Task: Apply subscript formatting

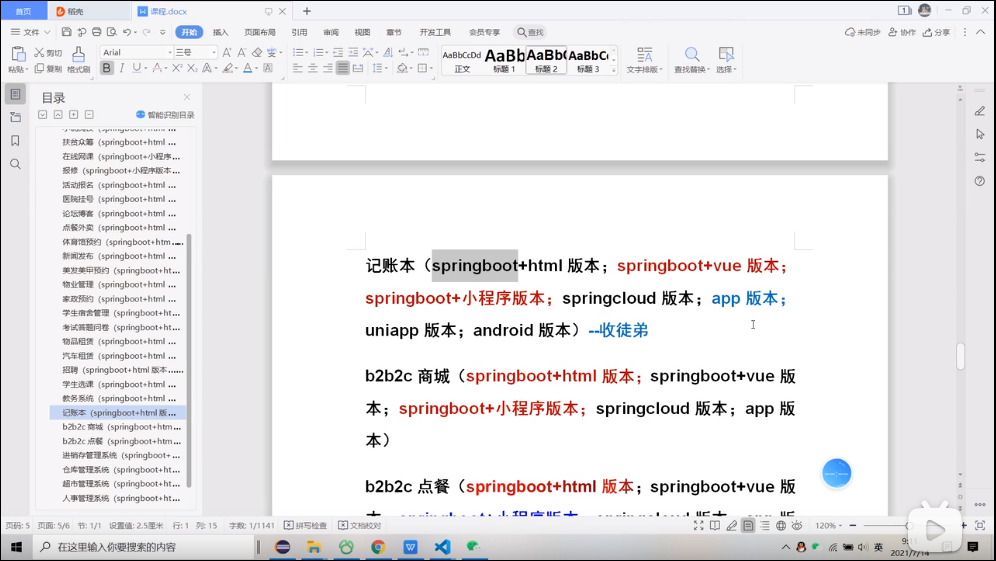Action: click(x=191, y=68)
